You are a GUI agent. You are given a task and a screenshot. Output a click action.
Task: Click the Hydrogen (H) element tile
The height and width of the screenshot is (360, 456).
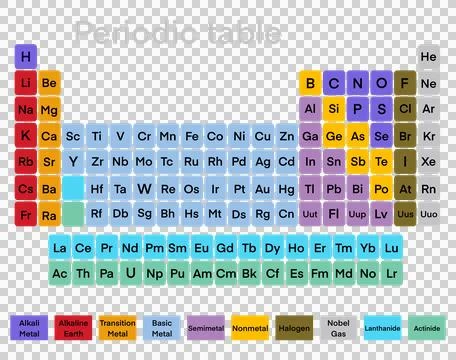point(26,57)
